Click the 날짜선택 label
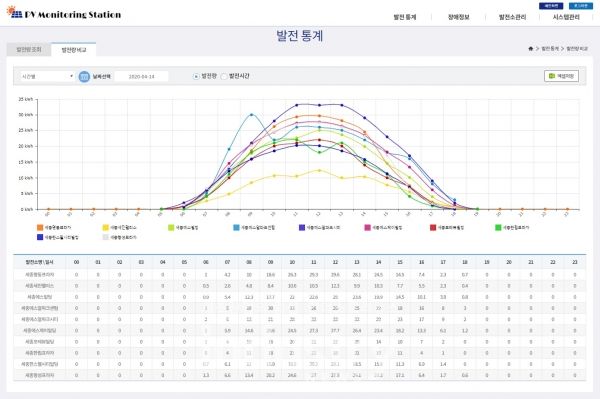The image size is (600, 399). click(101, 77)
